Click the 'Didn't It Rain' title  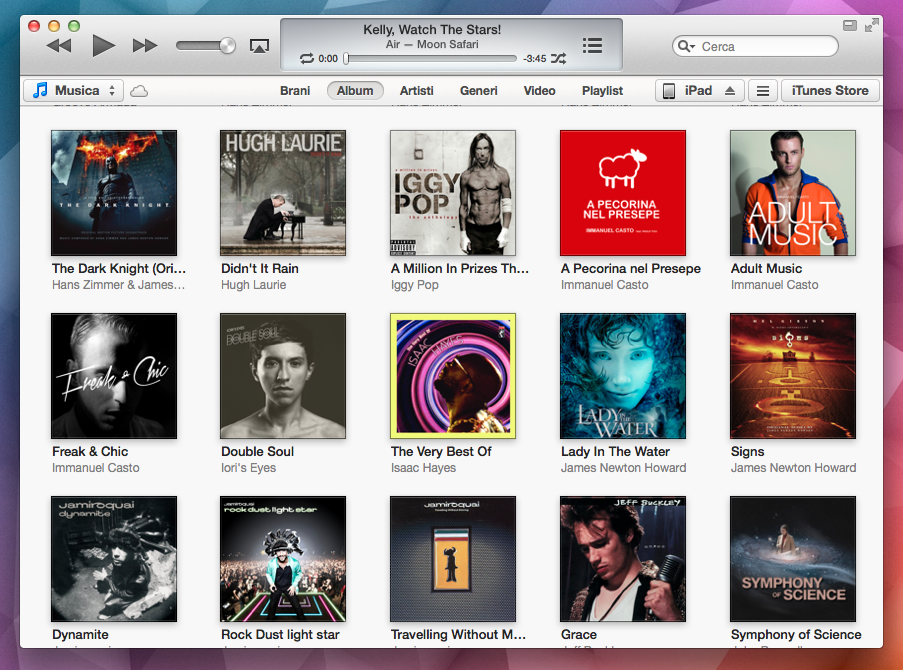click(260, 268)
